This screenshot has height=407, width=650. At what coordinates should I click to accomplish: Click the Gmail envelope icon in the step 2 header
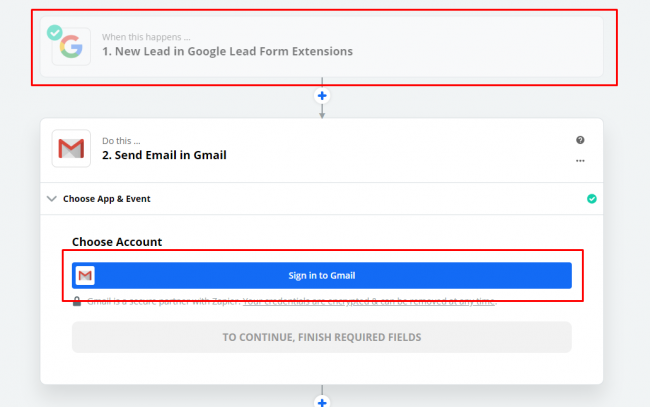[71, 149]
